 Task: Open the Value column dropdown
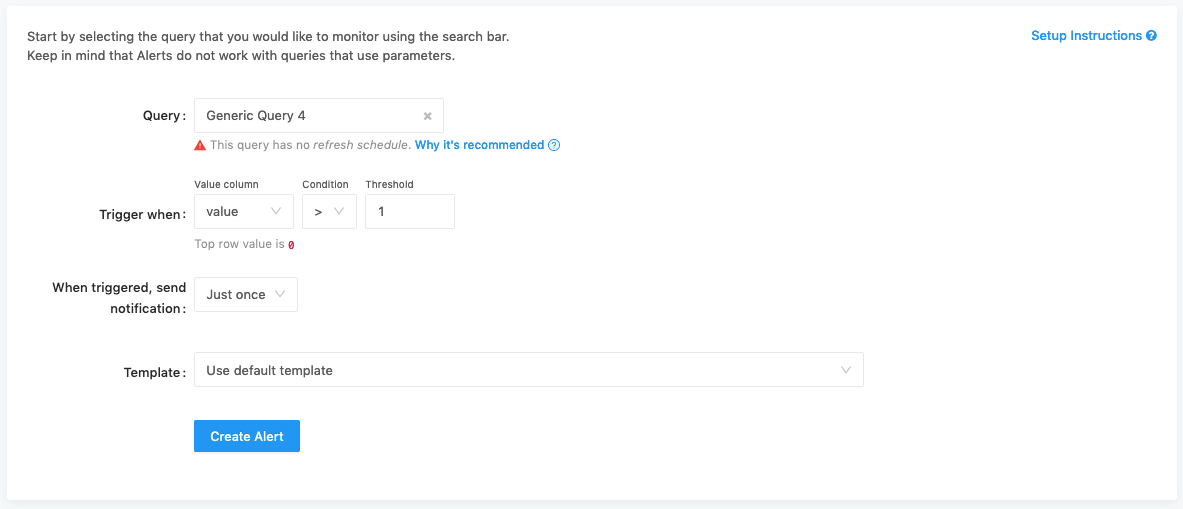click(243, 212)
